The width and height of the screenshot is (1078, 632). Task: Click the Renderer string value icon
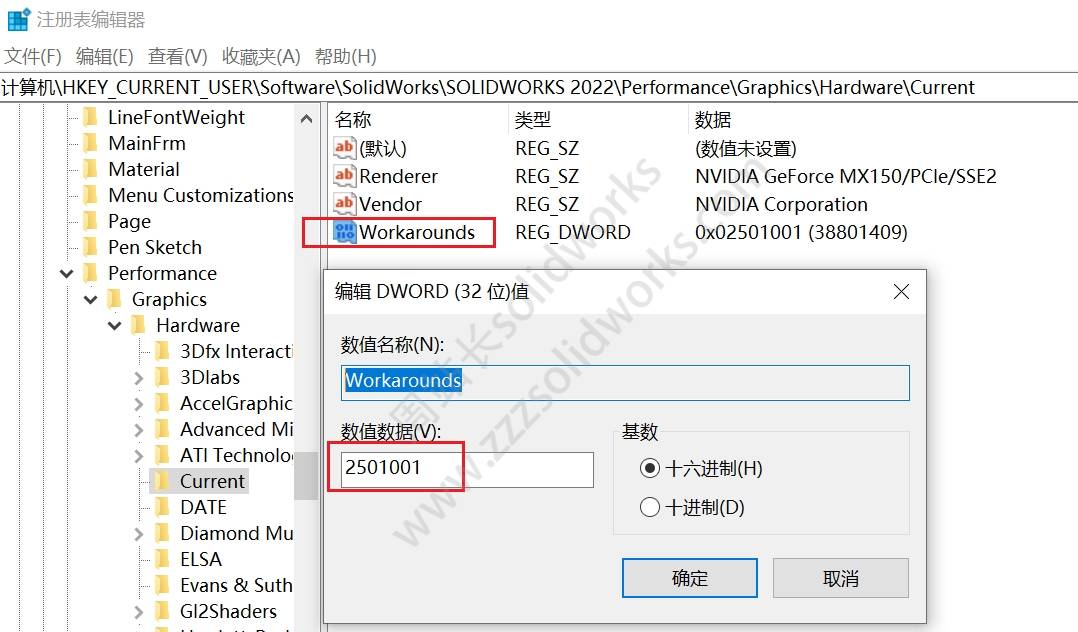pos(344,176)
